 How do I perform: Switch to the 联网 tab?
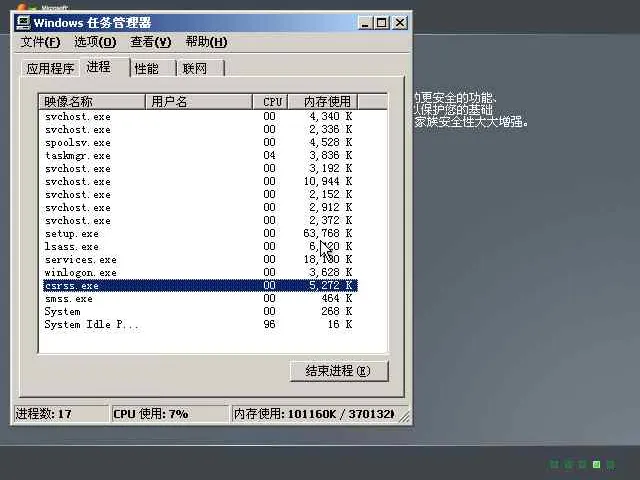coord(200,68)
